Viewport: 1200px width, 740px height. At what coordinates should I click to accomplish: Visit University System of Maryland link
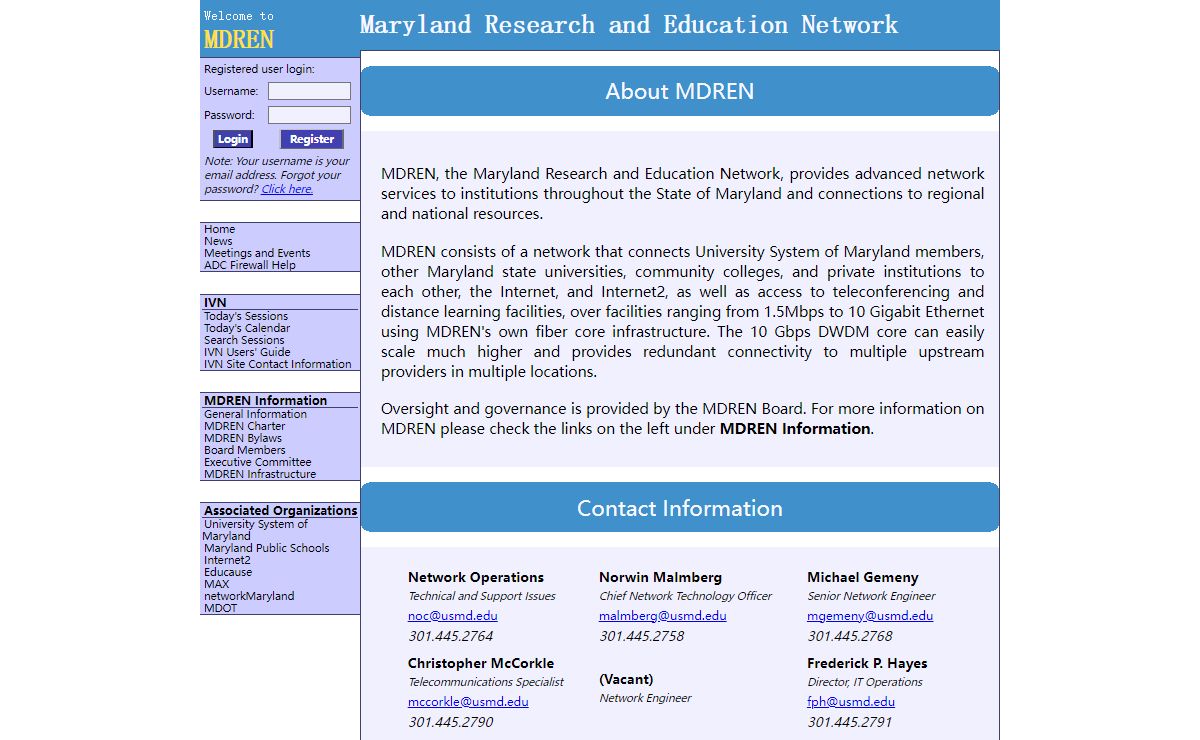pos(255,530)
